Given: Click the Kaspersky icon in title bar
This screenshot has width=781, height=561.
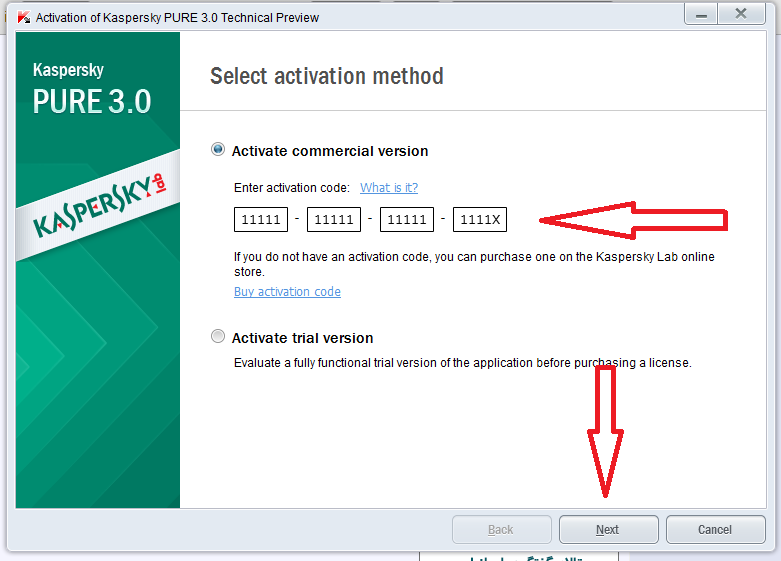Looking at the screenshot, I should (23, 17).
